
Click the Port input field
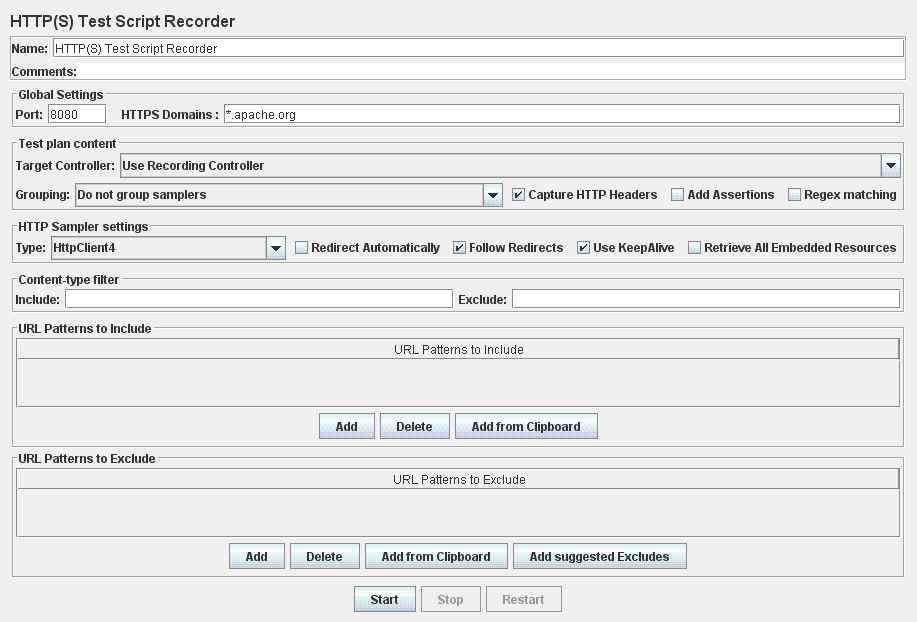click(76, 115)
